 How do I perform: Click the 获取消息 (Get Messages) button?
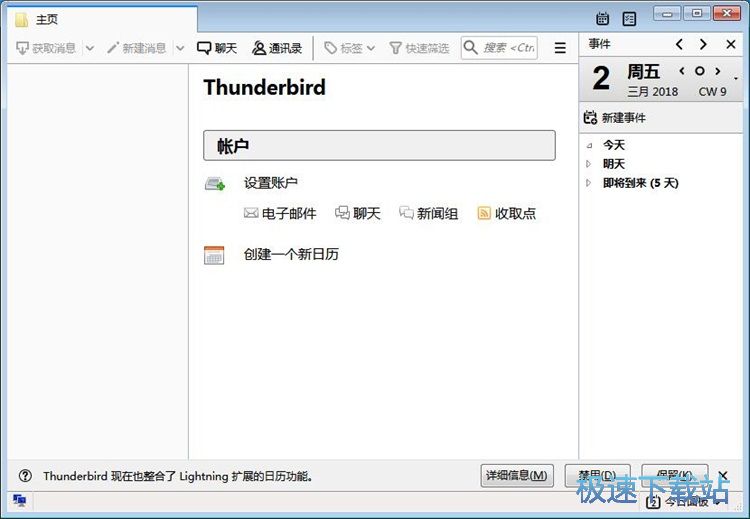tap(46, 48)
